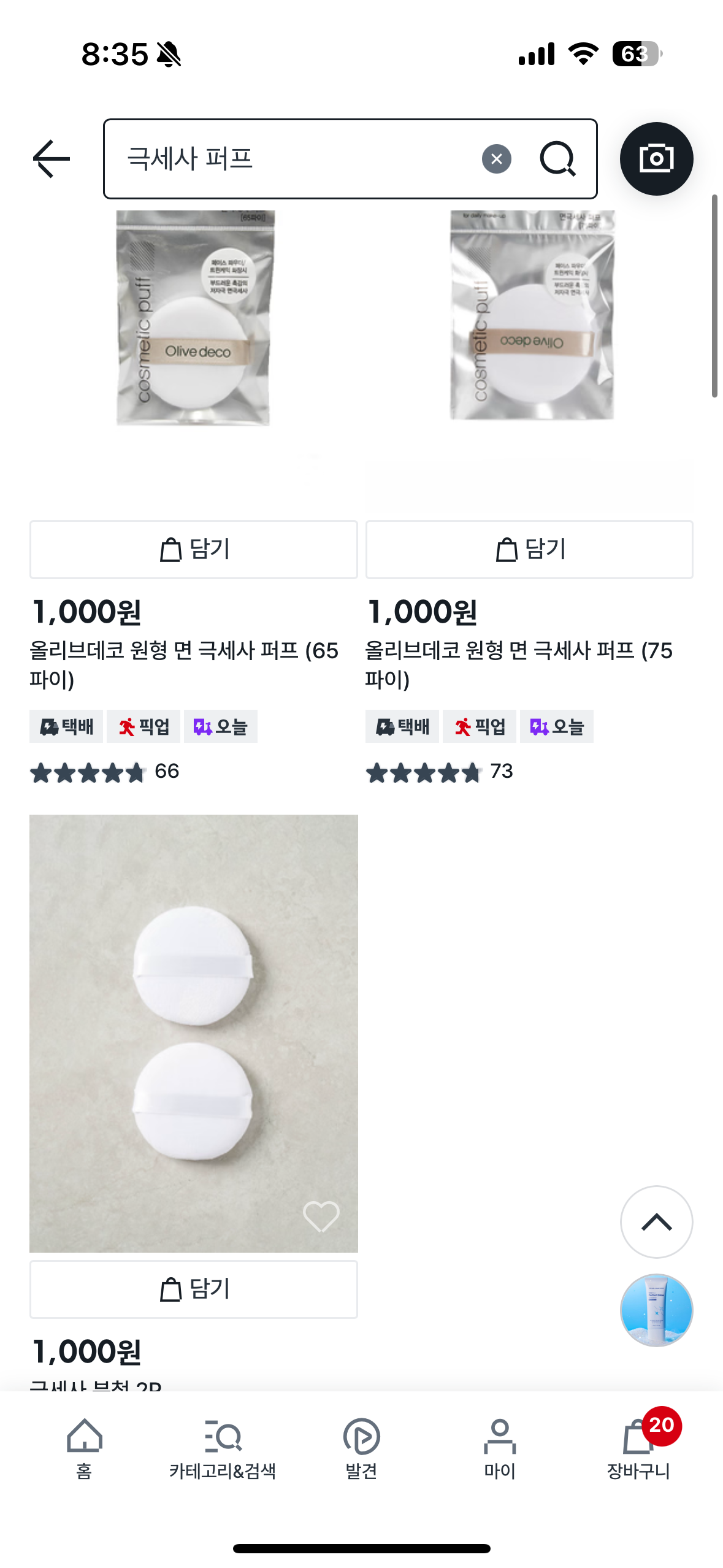
Task: Add 75파이 puff to cart with 담기
Action: 529,549
